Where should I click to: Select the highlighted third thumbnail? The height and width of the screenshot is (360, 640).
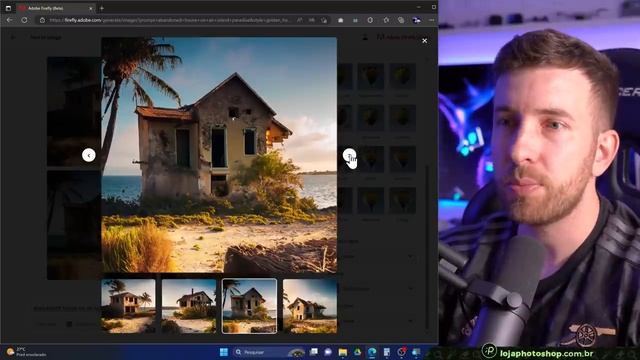coord(249,306)
